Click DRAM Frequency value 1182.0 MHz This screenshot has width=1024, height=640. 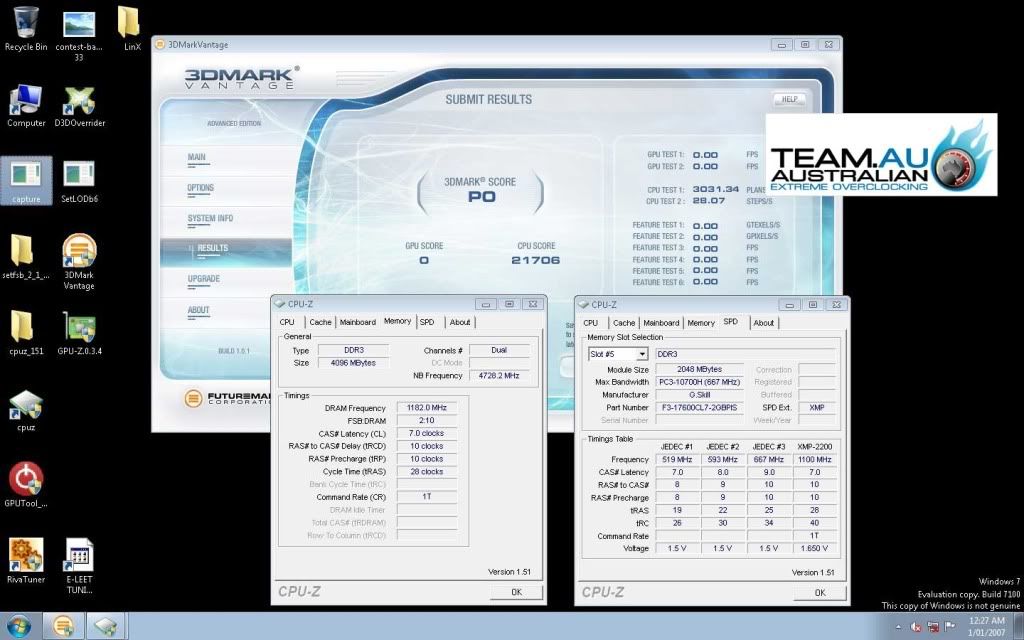(427, 408)
